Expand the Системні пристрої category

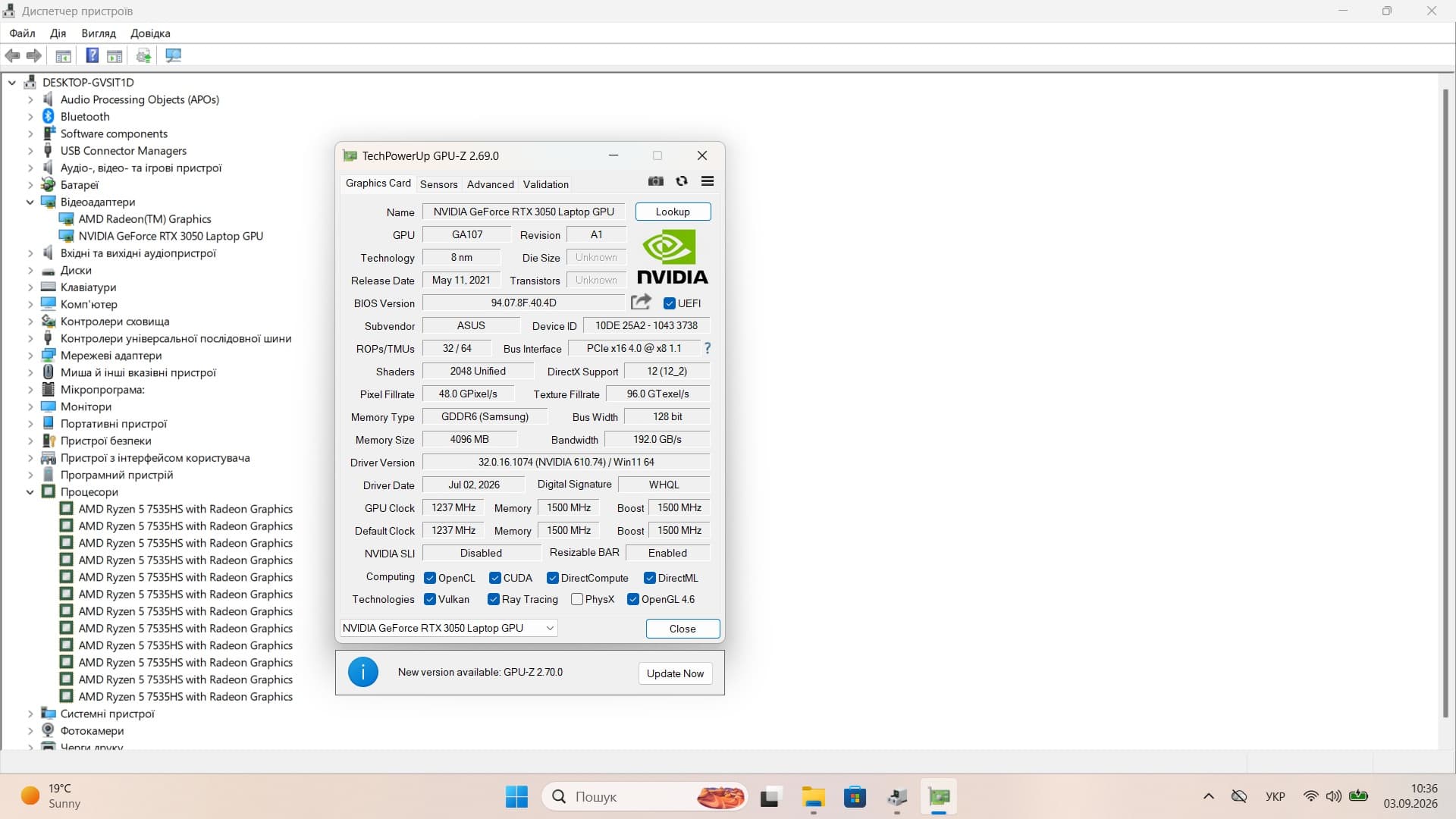click(30, 714)
